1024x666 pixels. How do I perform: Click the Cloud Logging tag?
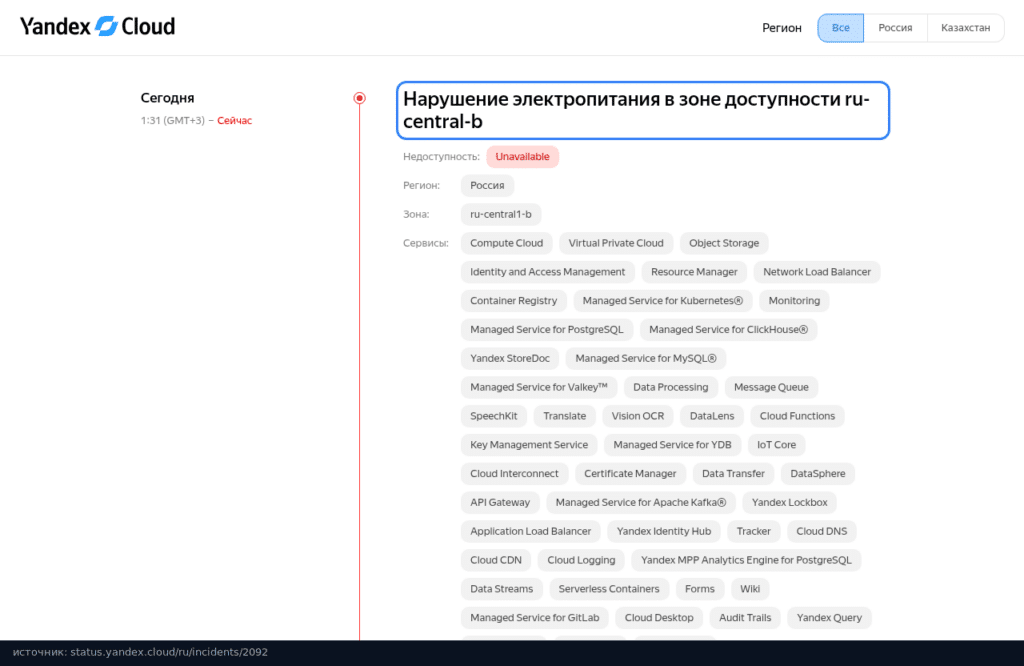click(x=581, y=559)
